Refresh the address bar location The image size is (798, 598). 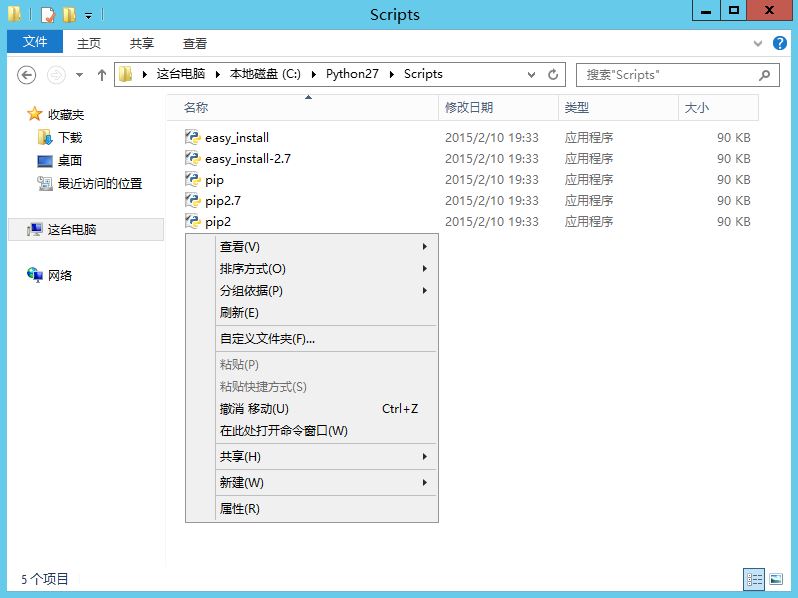pyautogui.click(x=553, y=75)
